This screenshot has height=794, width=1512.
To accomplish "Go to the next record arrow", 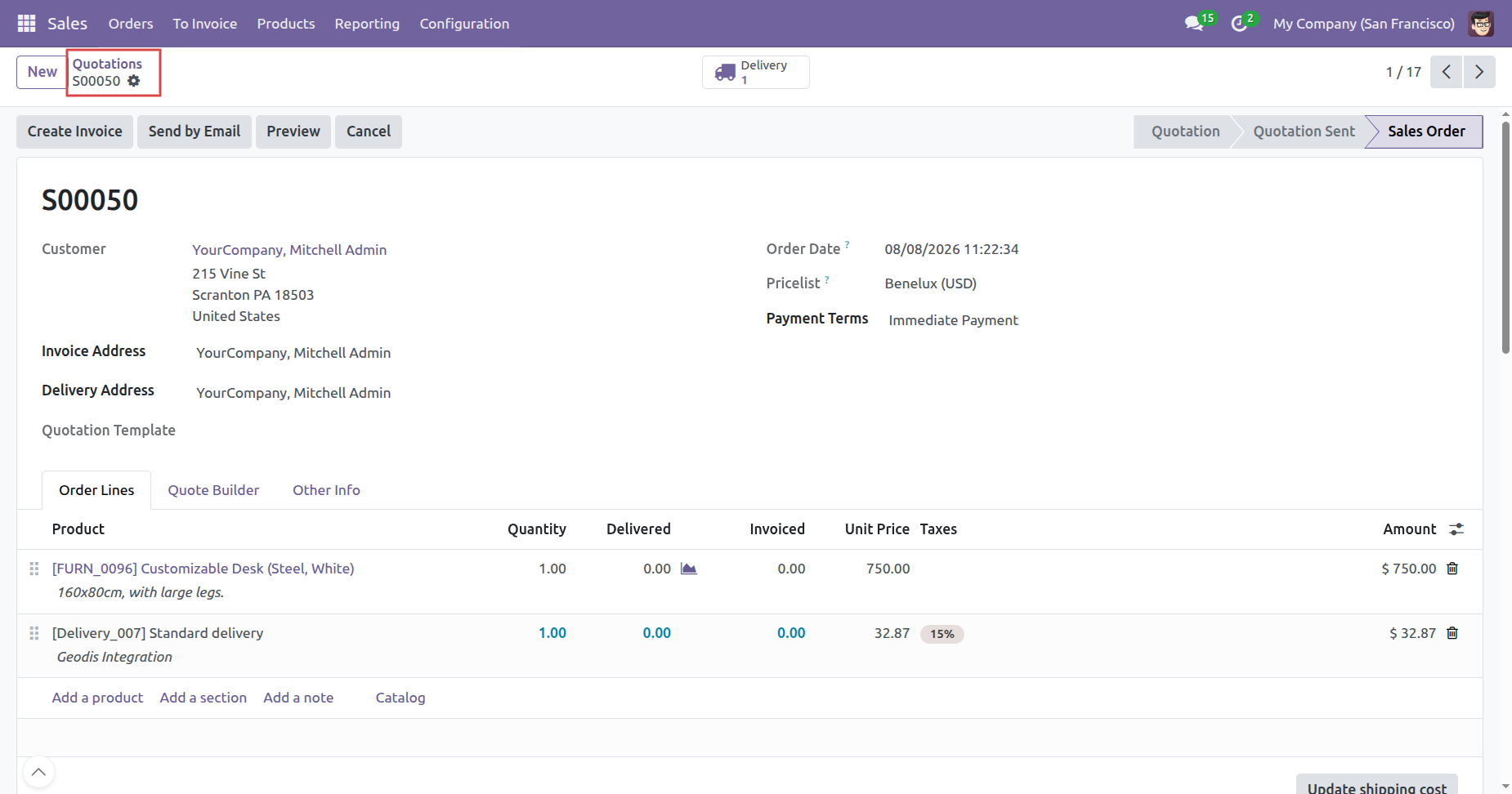I will (x=1479, y=72).
